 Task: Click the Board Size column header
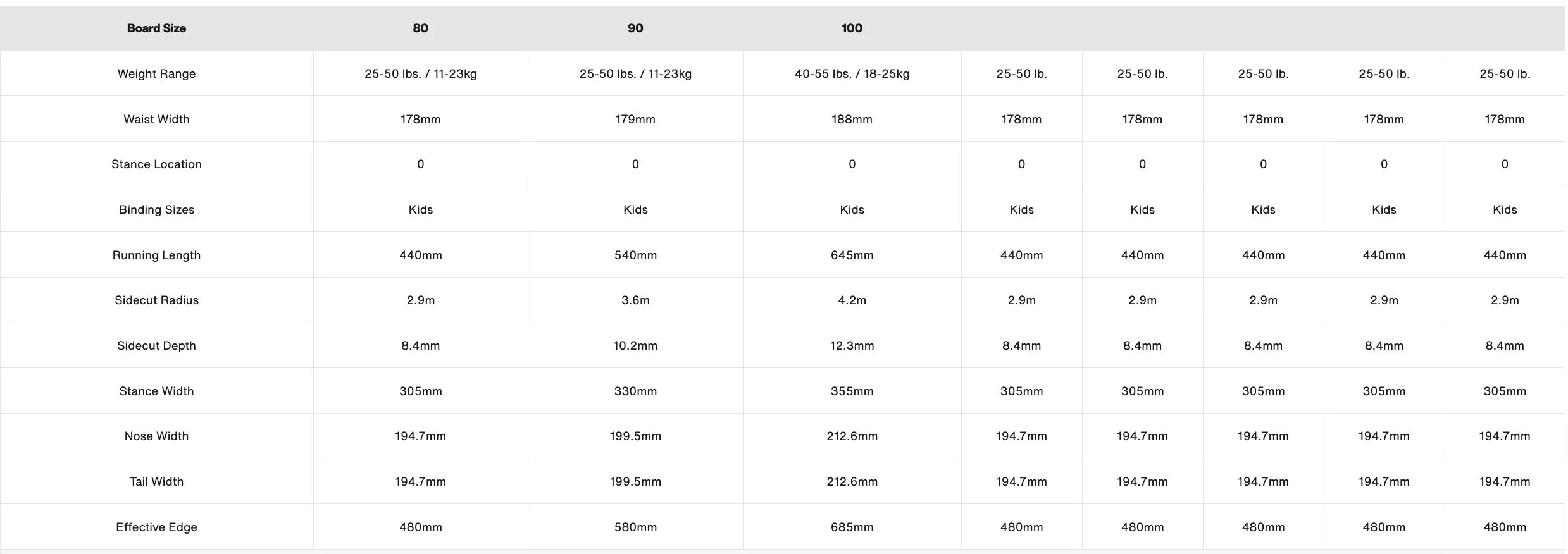click(x=156, y=28)
